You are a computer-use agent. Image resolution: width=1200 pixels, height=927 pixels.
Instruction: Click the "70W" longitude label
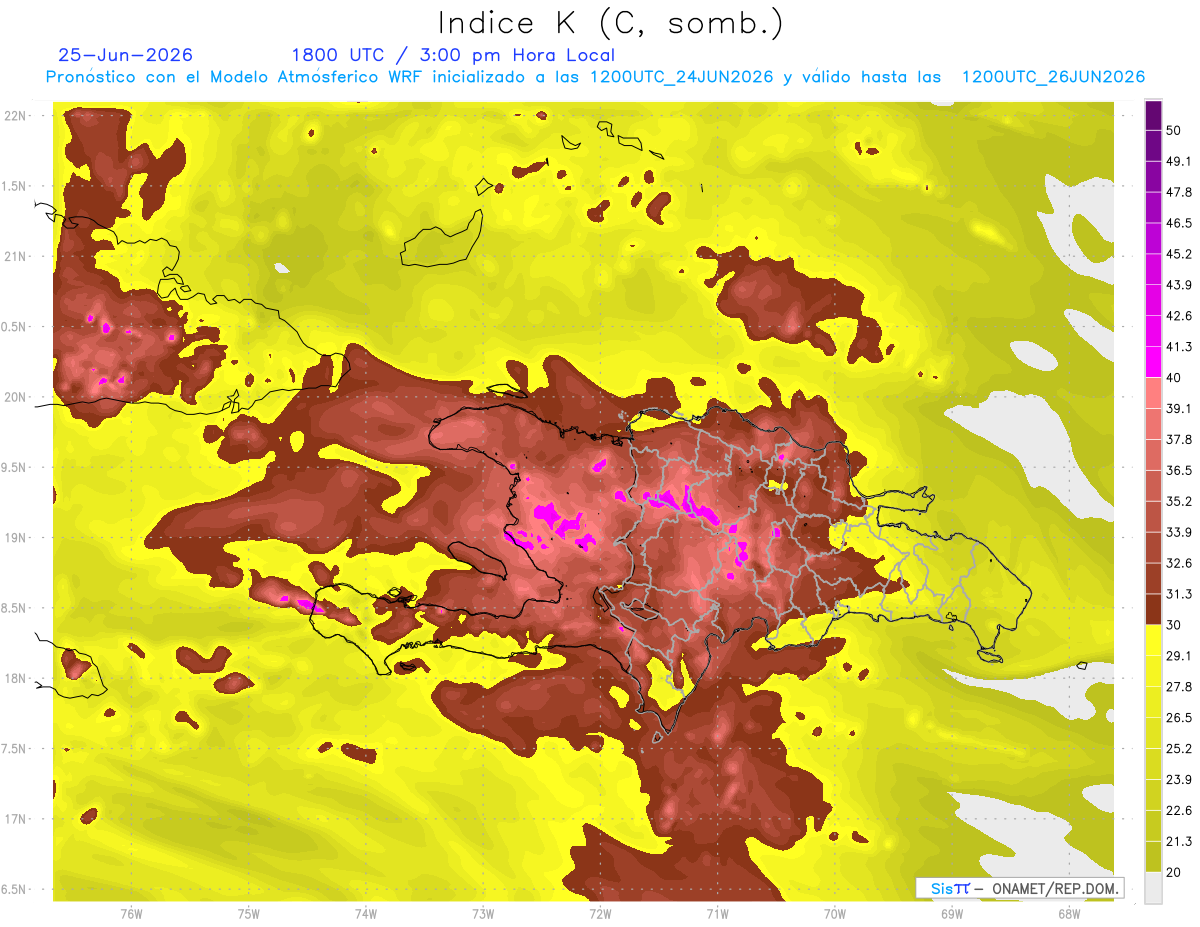835,913
